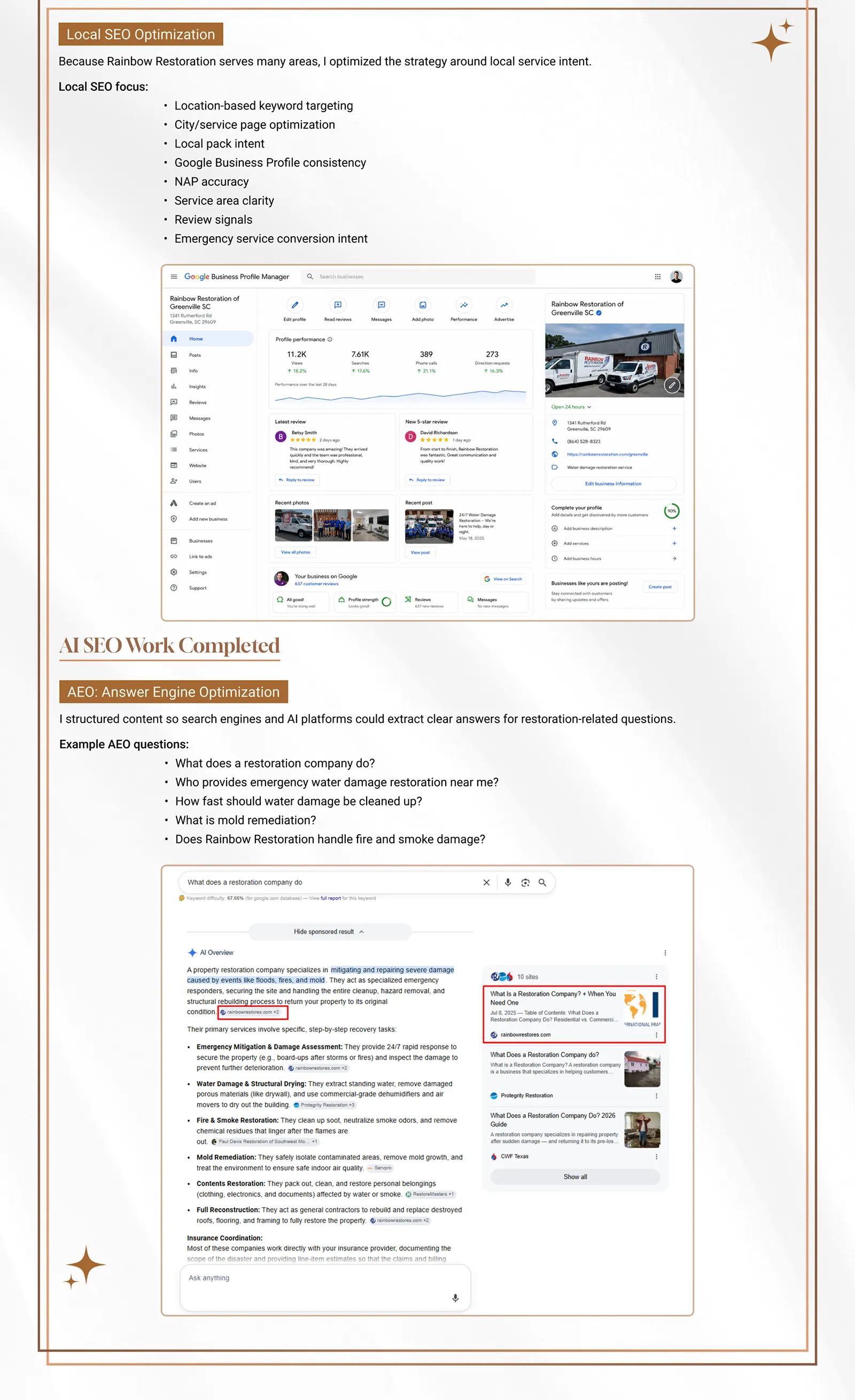Image resolution: width=855 pixels, height=1400 pixels.
Task: Click the Messages quick action icon
Action: click(382, 305)
